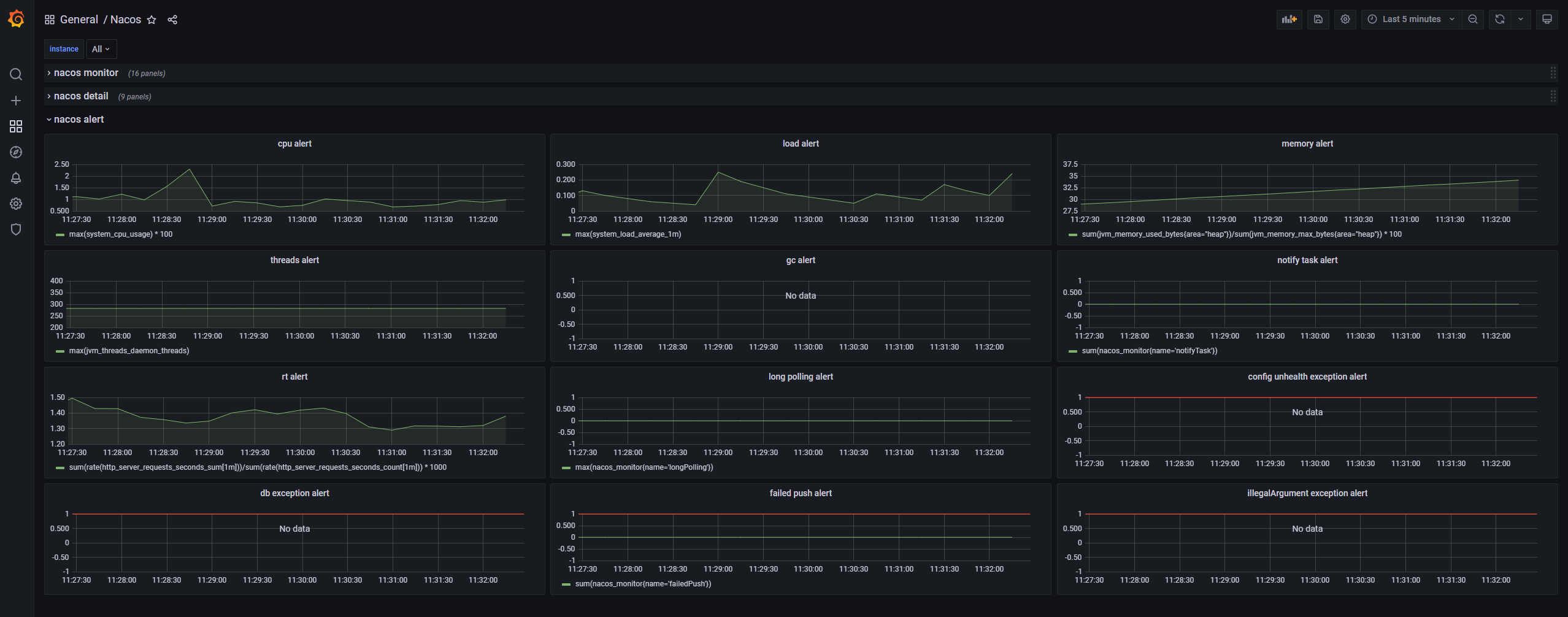The image size is (1568, 617).
Task: Click the instance variable label
Action: coord(64,49)
